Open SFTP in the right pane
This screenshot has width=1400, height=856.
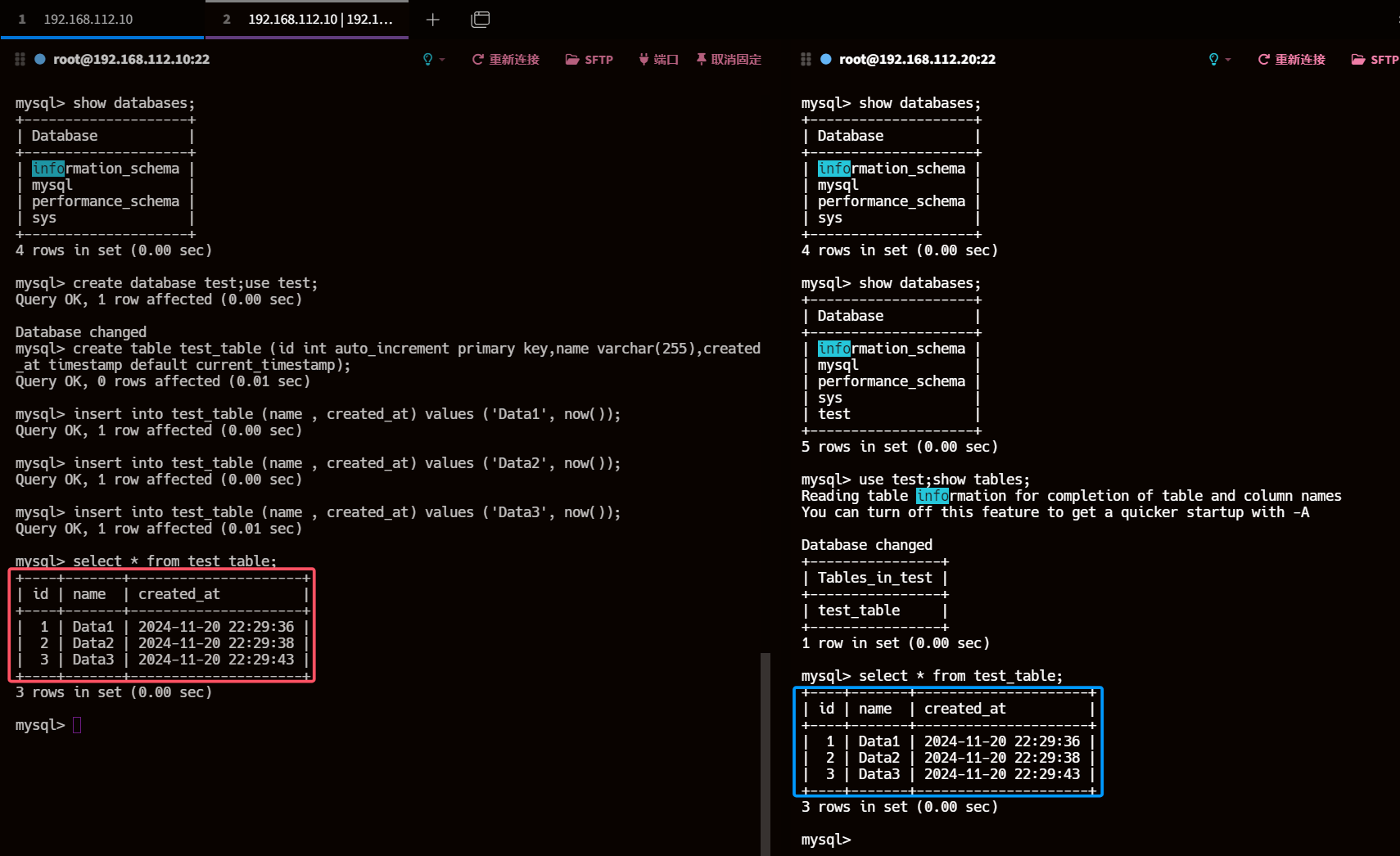tap(1375, 60)
